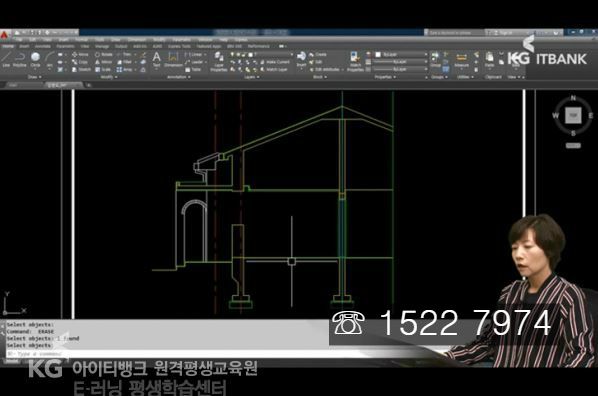Viewport: 598px width, 396px height.
Task: Expand the Modify panel
Action: pos(109,77)
